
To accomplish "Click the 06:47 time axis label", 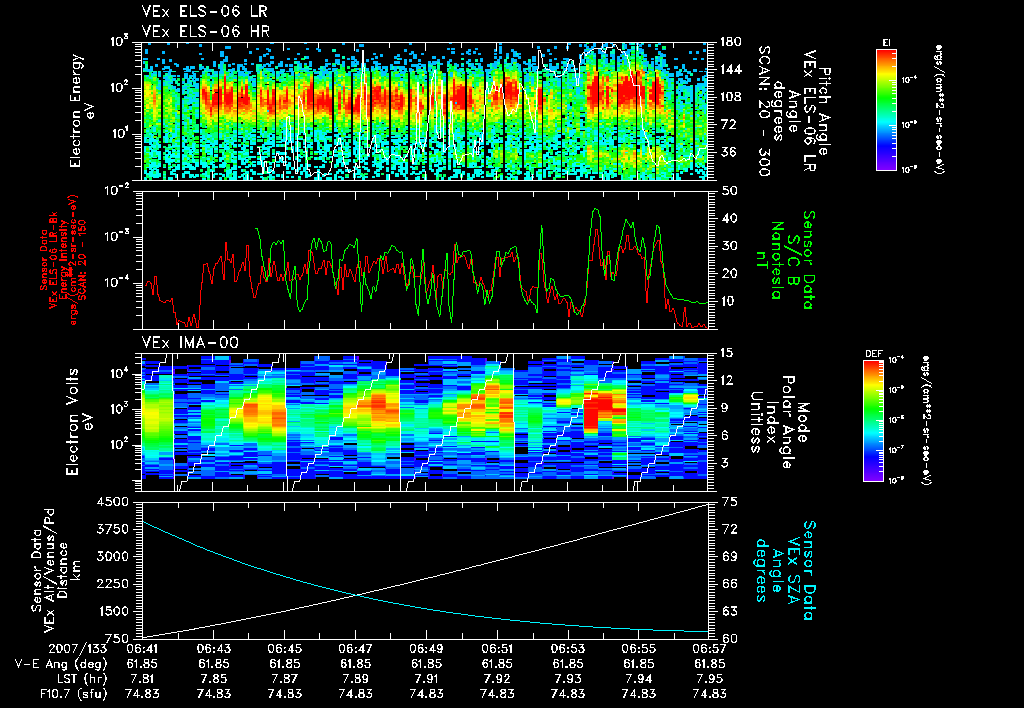I will pyautogui.click(x=355, y=648).
